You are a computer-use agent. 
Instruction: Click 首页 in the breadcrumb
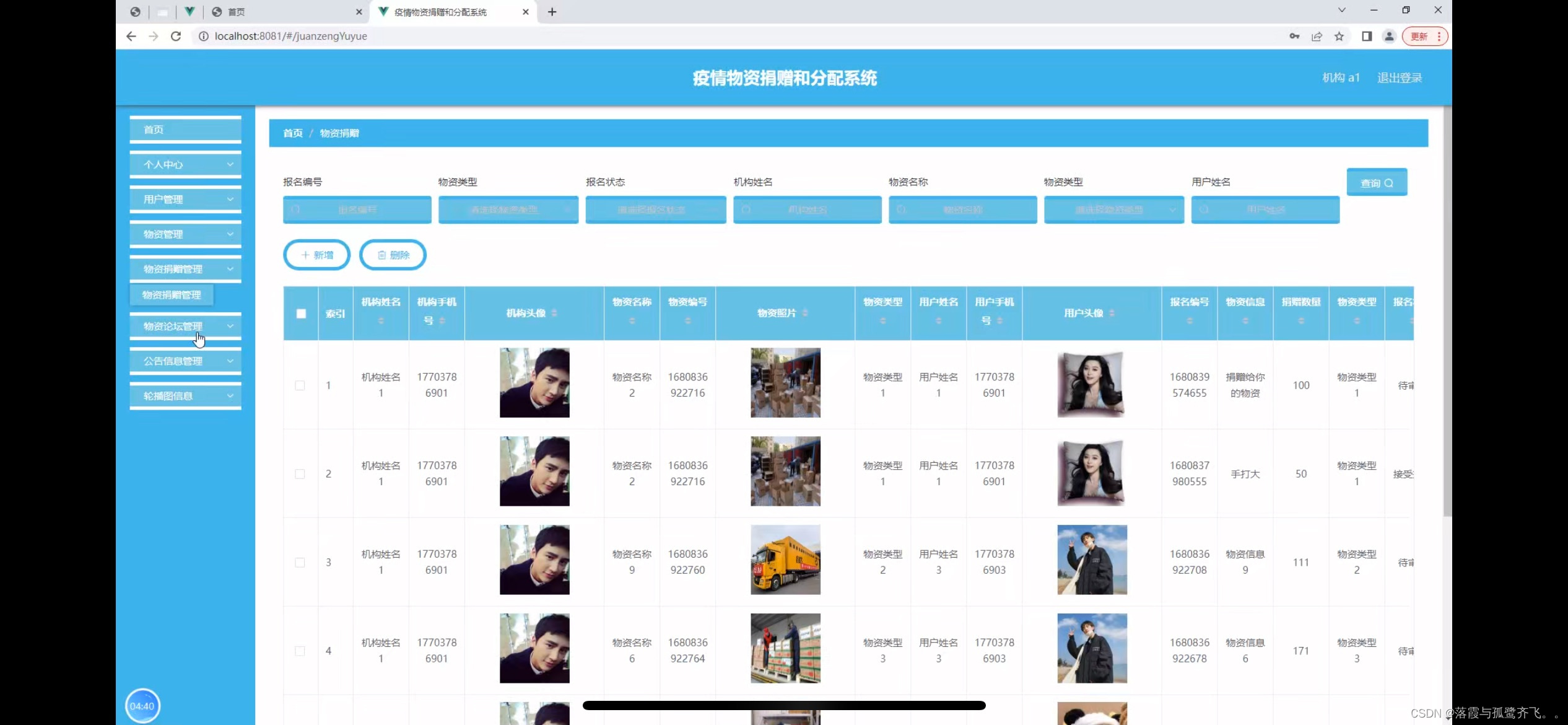coord(293,133)
